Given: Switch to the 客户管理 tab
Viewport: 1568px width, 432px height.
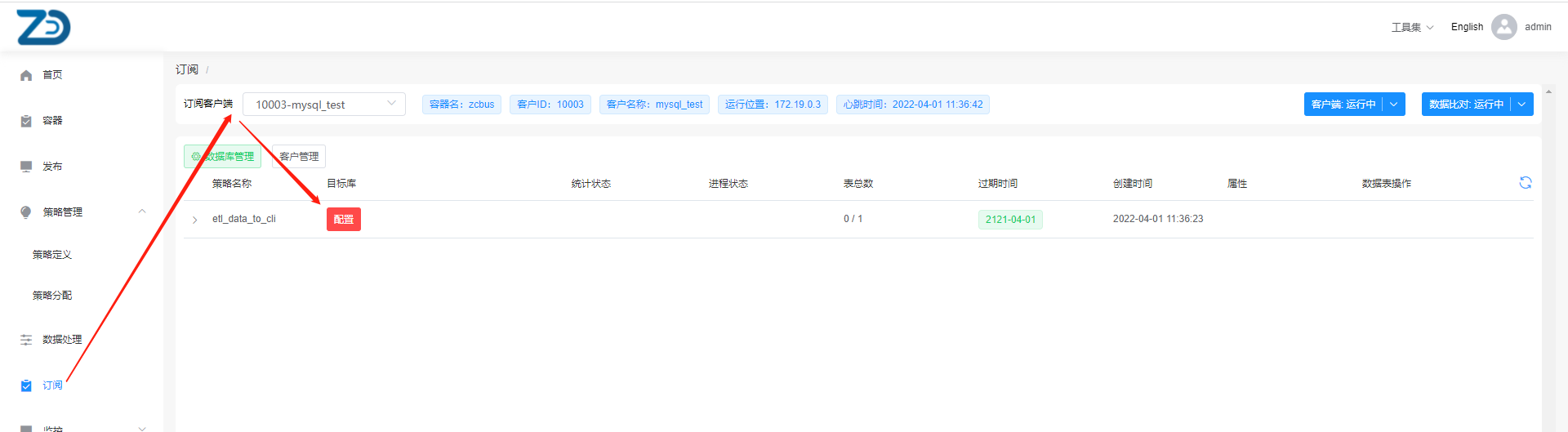Looking at the screenshot, I should 299,157.
